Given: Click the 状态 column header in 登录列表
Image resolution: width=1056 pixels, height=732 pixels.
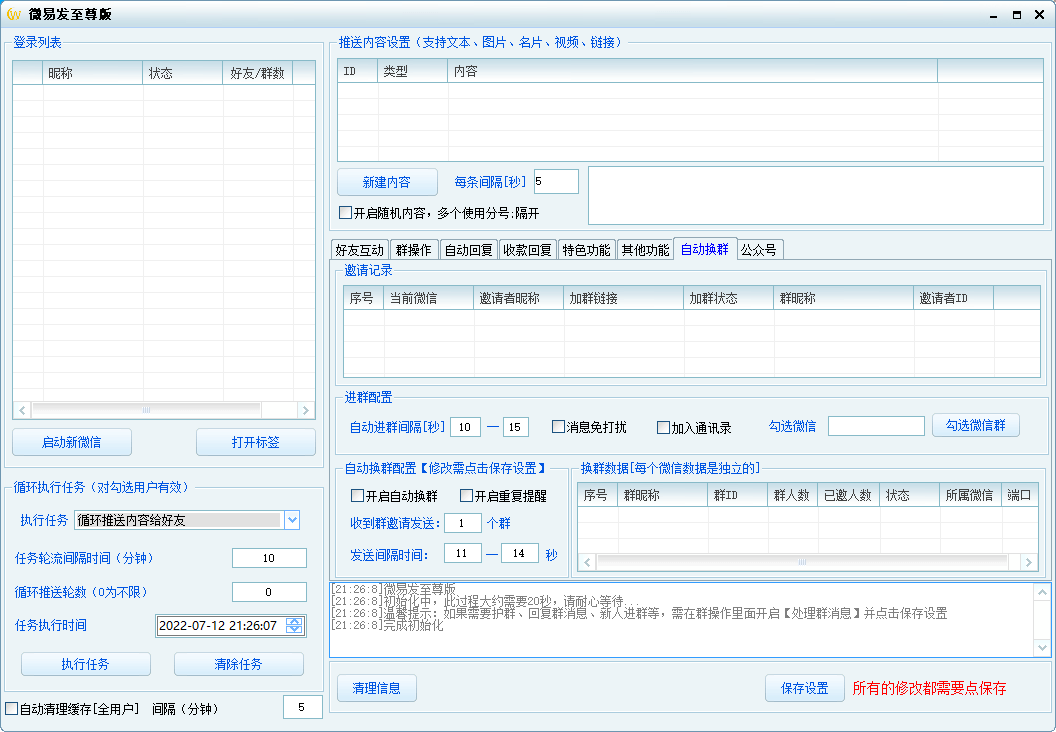Looking at the screenshot, I should pos(183,73).
